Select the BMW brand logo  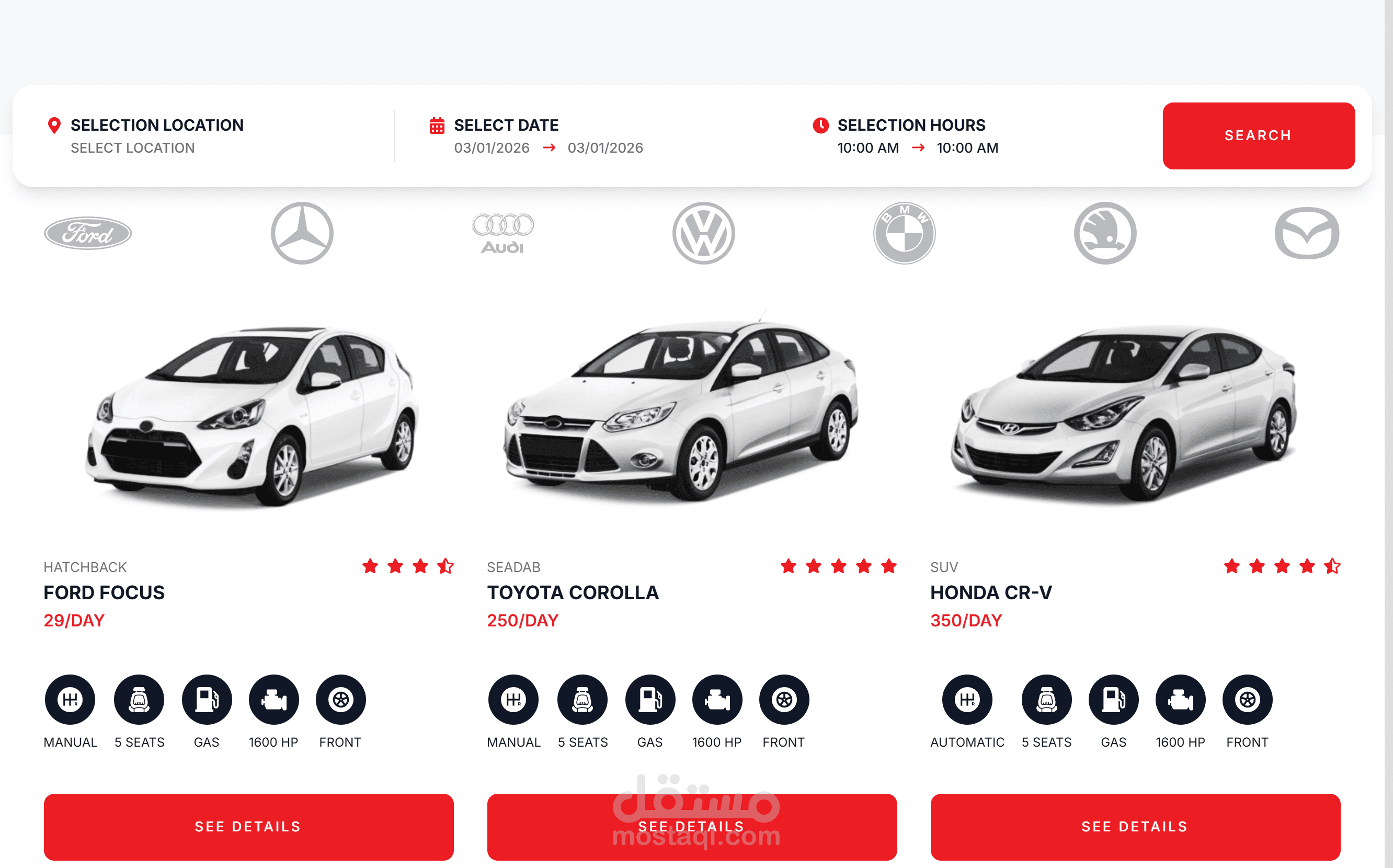point(905,233)
